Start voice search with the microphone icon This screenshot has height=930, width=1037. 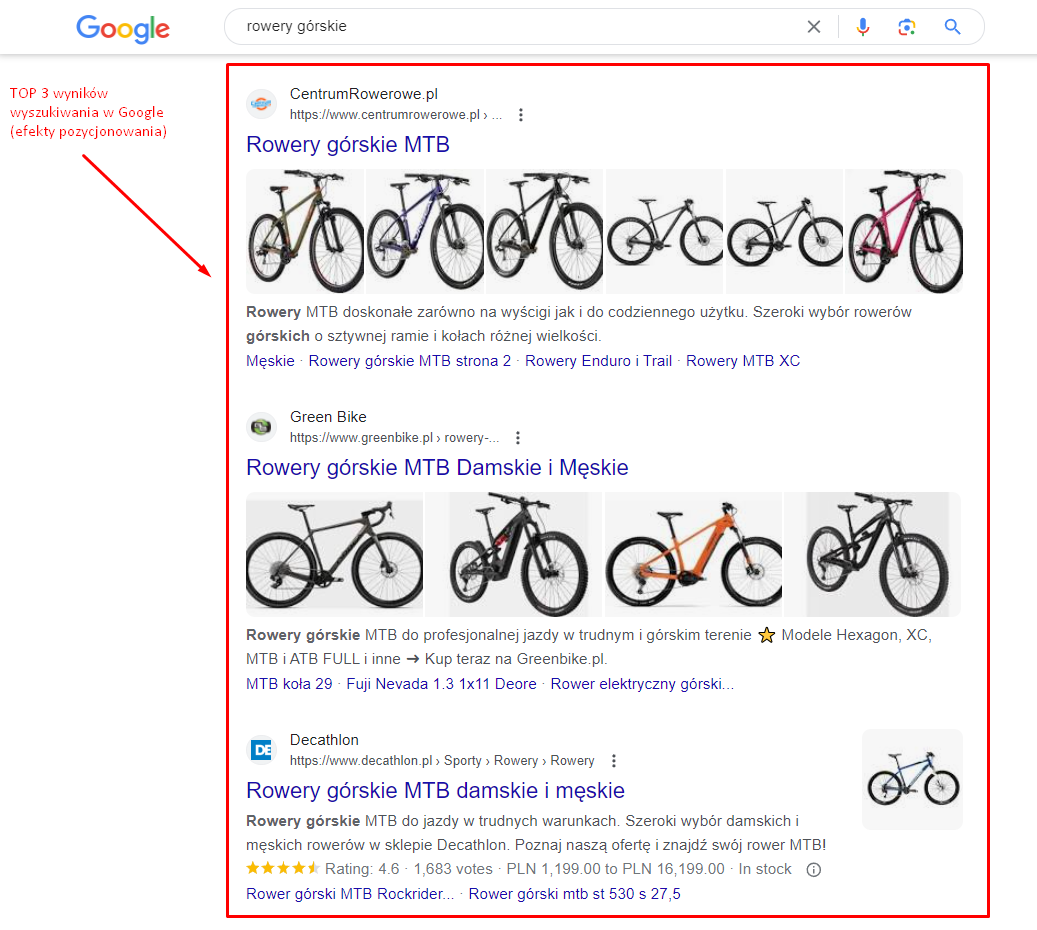coord(862,26)
